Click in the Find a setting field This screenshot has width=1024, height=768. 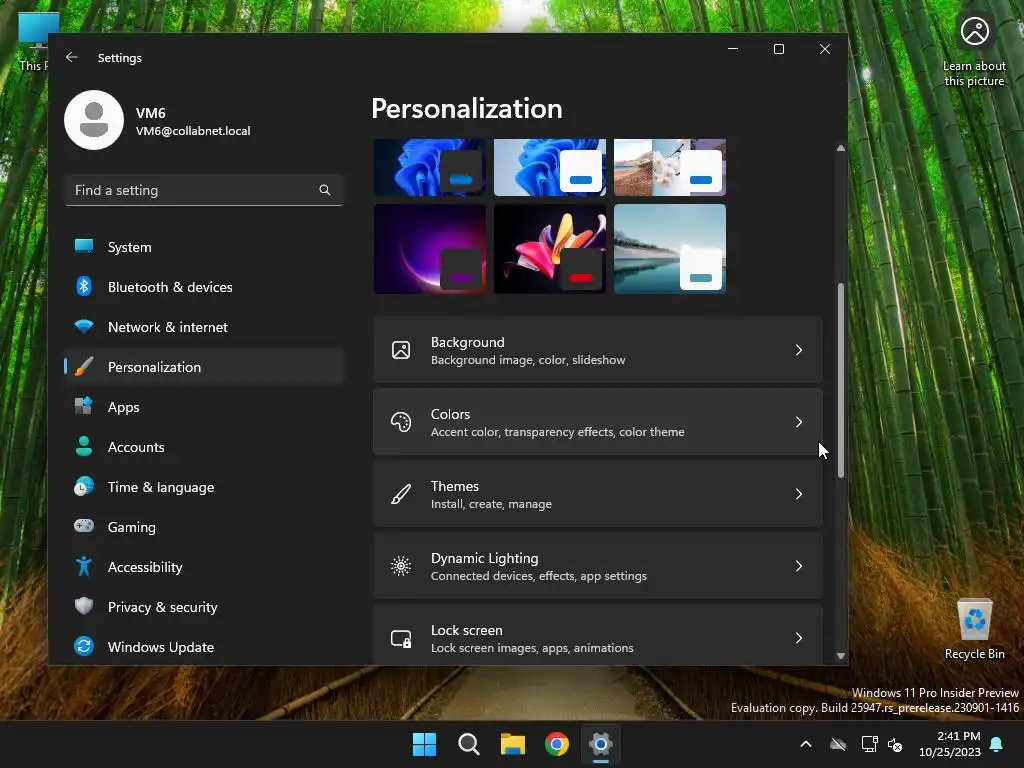coord(204,190)
